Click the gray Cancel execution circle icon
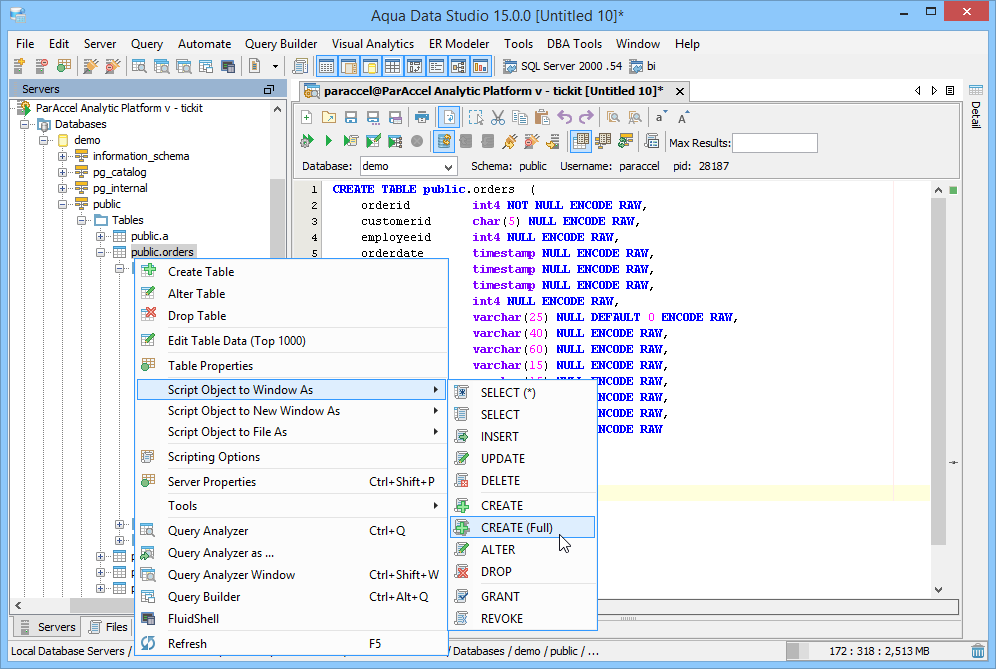Viewport: 996px width, 669px height. pos(417,141)
